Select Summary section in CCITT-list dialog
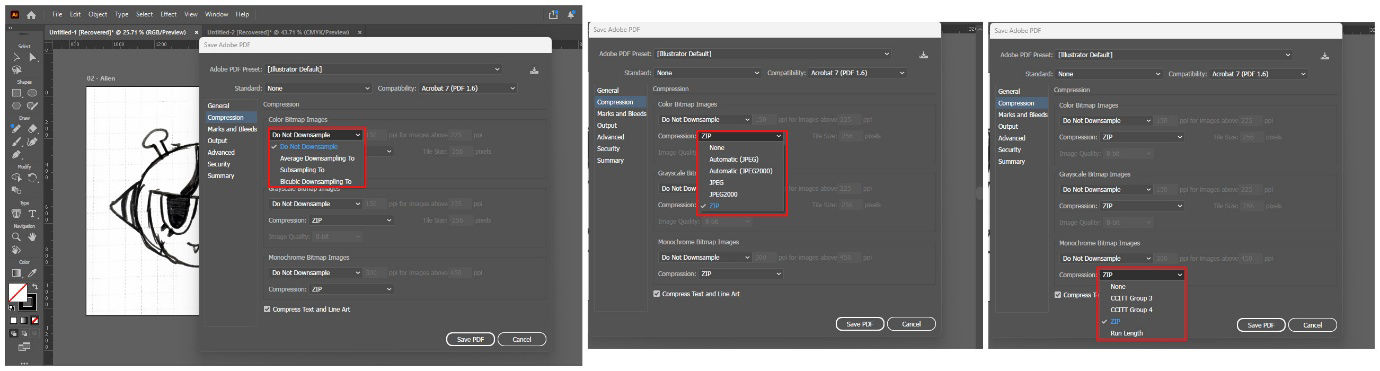This screenshot has width=1380, height=371. click(x=1011, y=161)
